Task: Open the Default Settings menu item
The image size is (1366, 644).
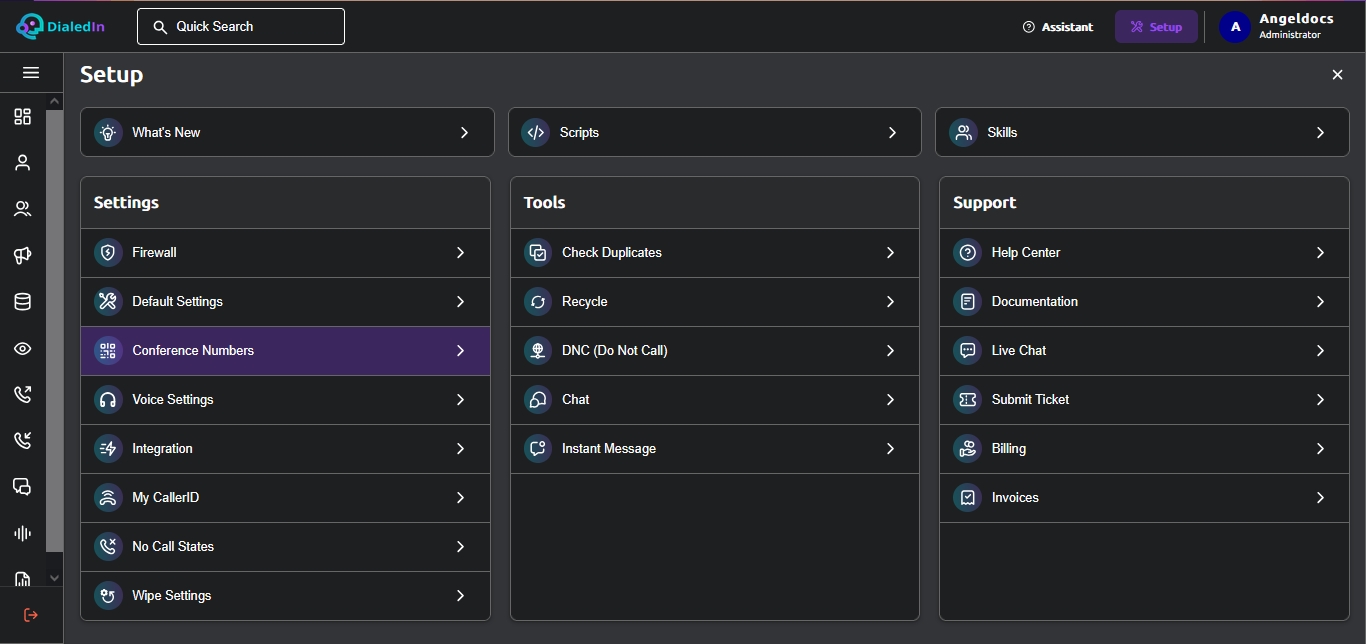Action: [285, 302]
